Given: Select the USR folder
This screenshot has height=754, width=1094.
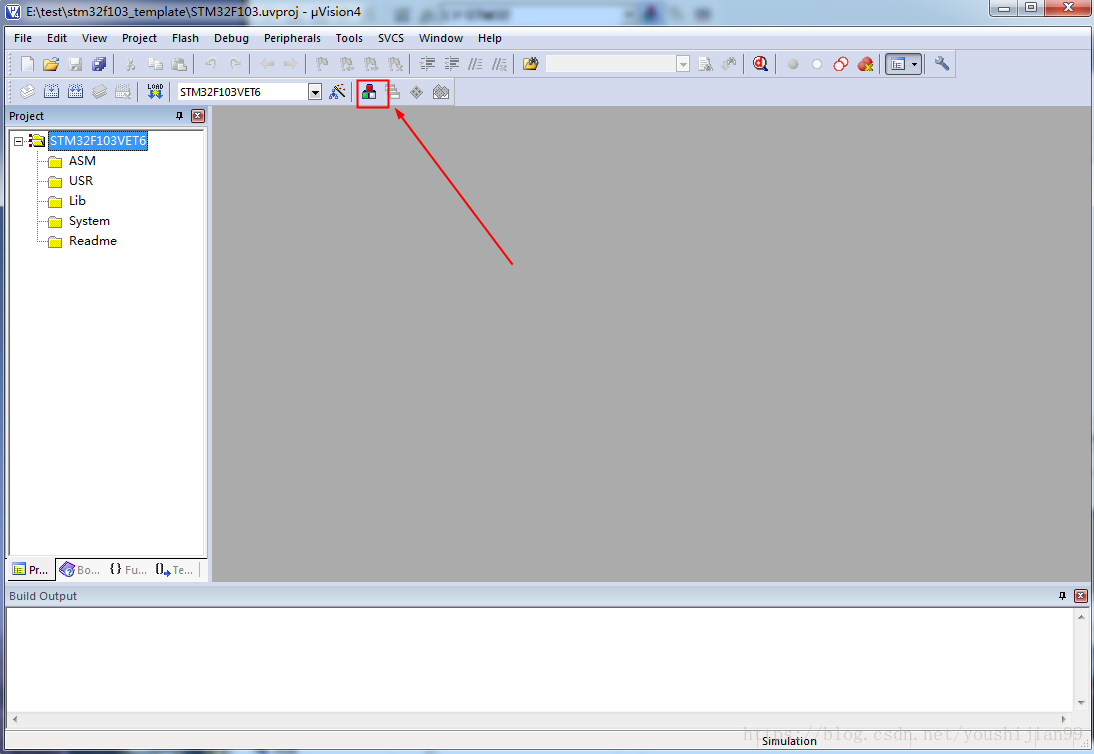Looking at the screenshot, I should pyautogui.click(x=81, y=181).
